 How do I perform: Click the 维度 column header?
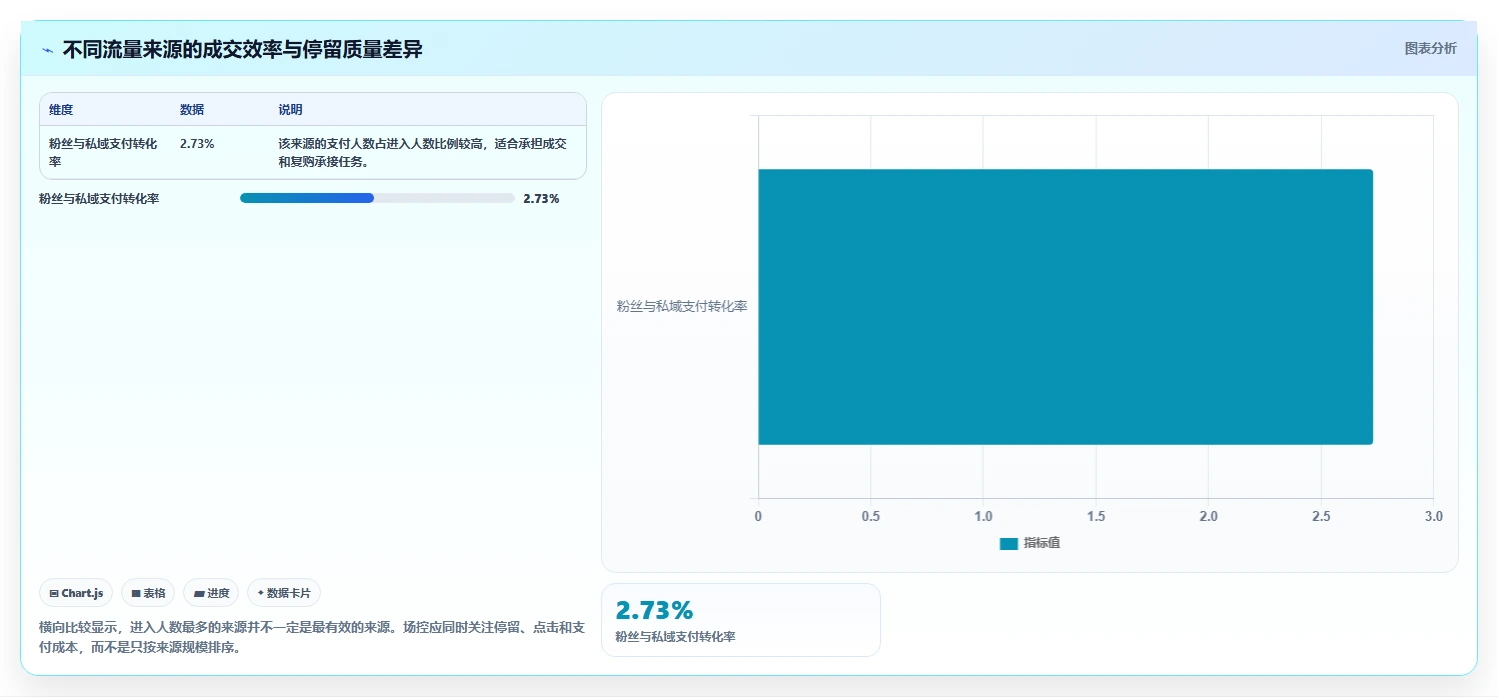(x=61, y=110)
